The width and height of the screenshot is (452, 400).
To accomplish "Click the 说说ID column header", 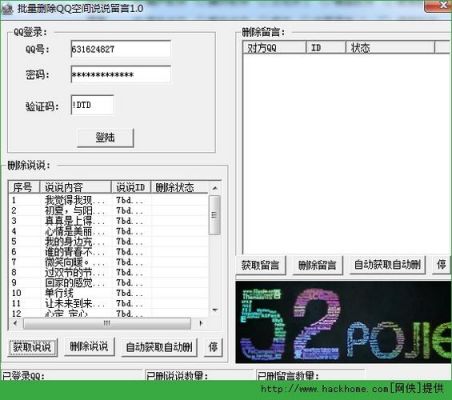I will (131, 187).
